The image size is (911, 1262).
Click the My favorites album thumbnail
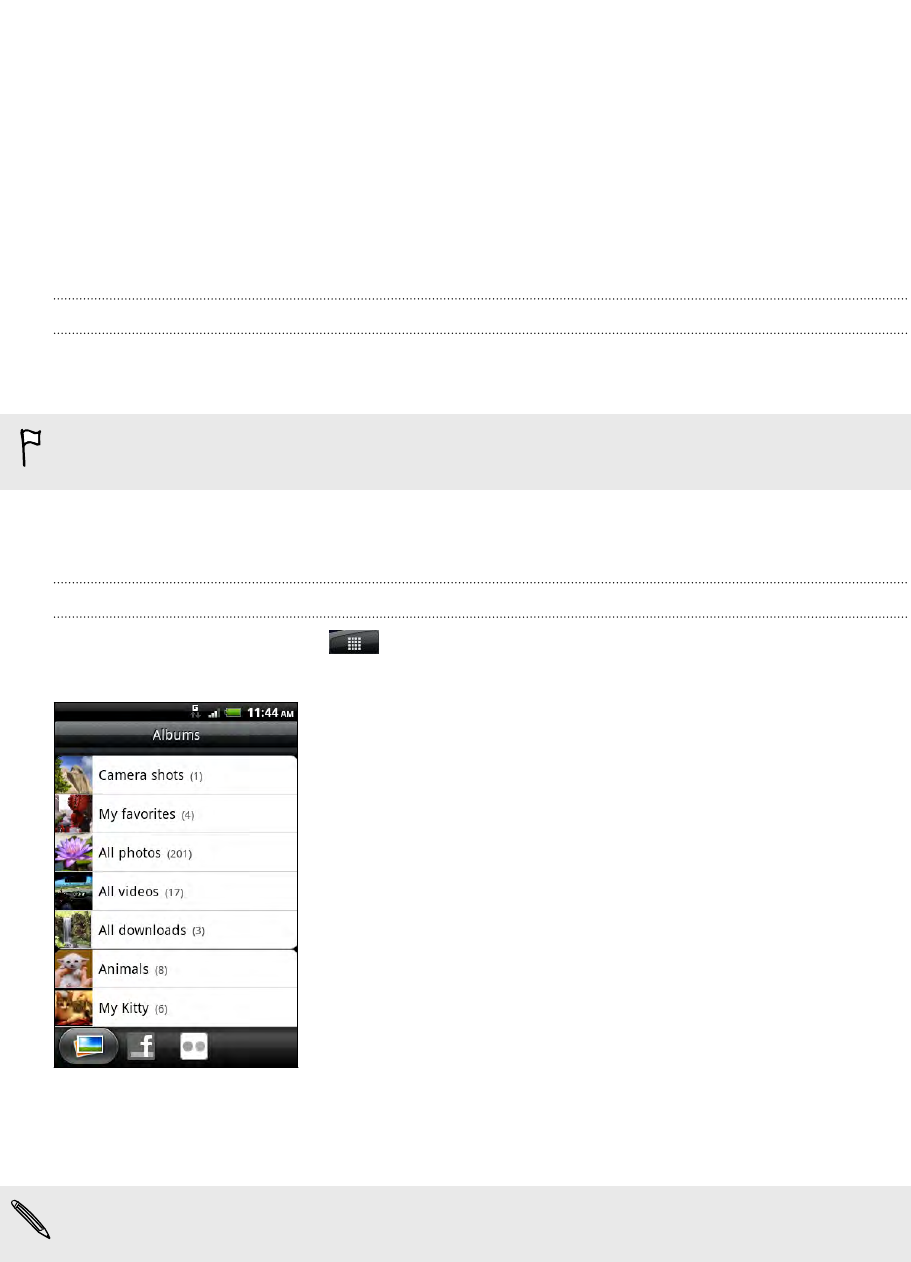73,814
